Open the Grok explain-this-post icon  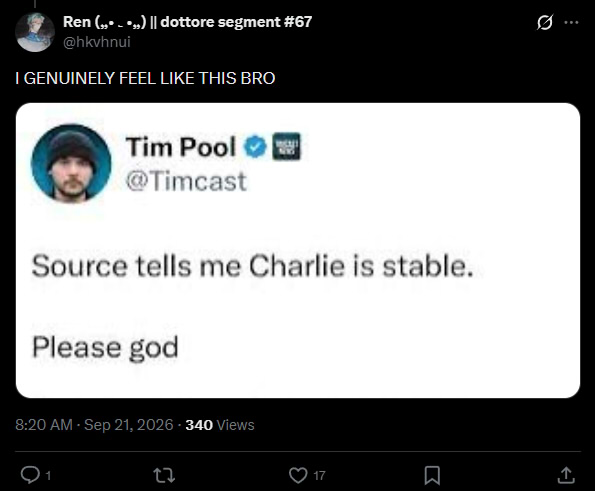545,23
